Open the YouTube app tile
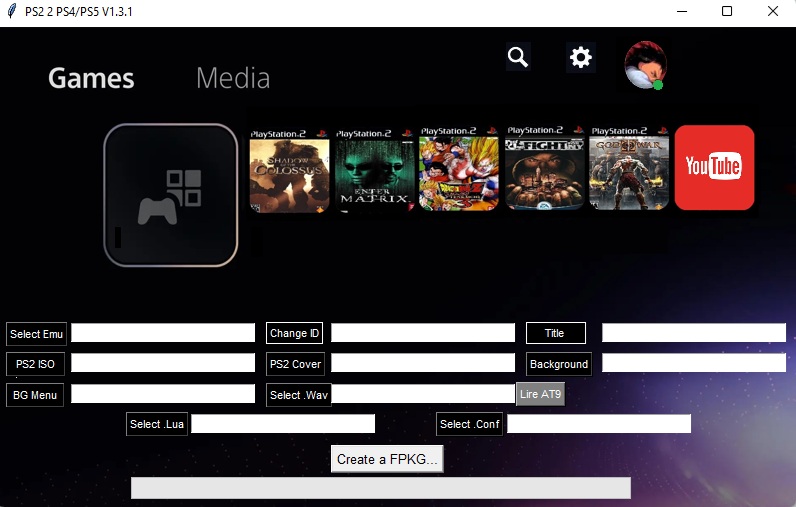The image size is (796, 507). 714,167
